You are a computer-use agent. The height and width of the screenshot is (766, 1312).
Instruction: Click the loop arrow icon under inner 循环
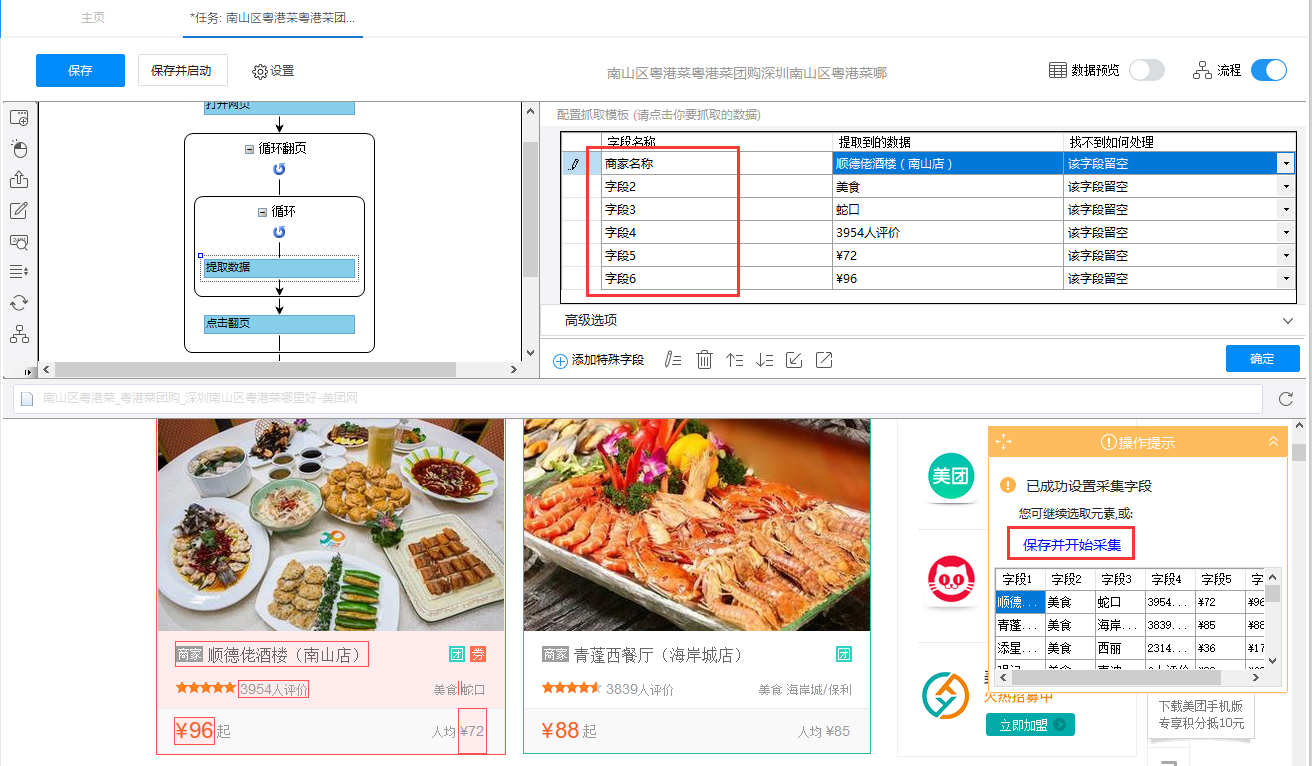pyautogui.click(x=279, y=232)
